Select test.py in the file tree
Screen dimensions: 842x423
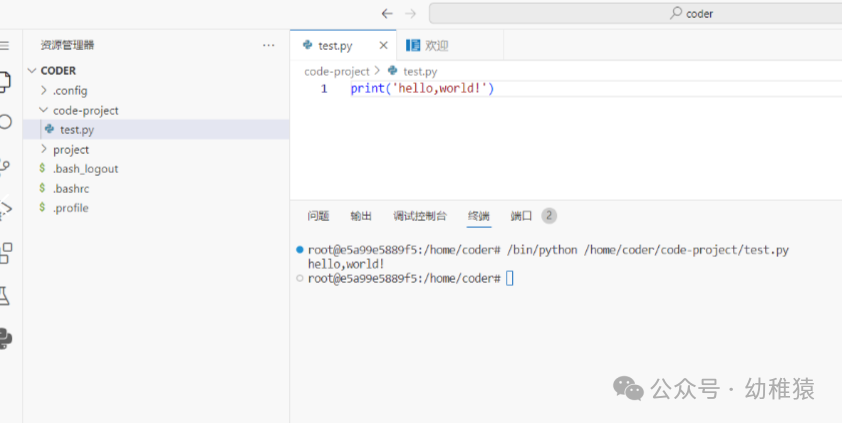(156, 129)
